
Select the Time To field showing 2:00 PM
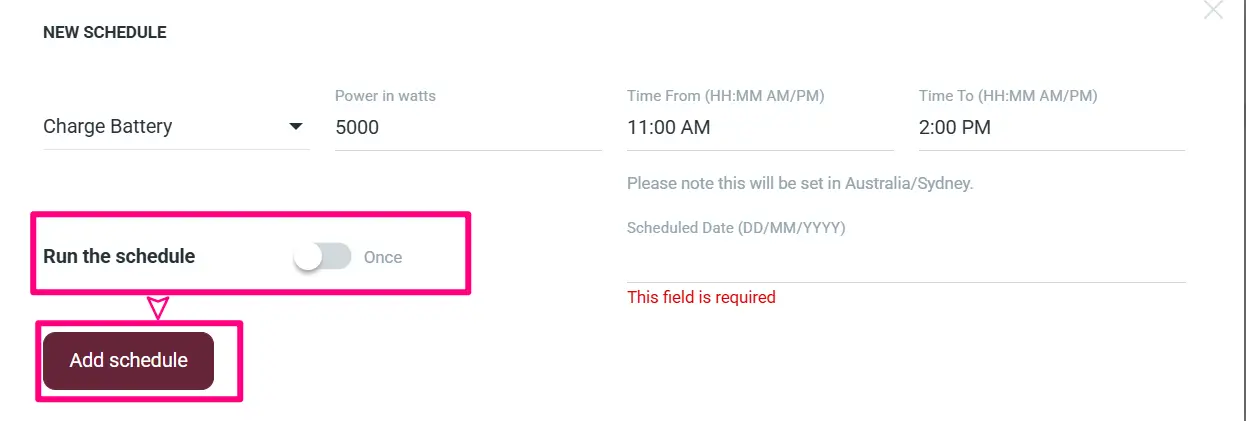click(1052, 127)
